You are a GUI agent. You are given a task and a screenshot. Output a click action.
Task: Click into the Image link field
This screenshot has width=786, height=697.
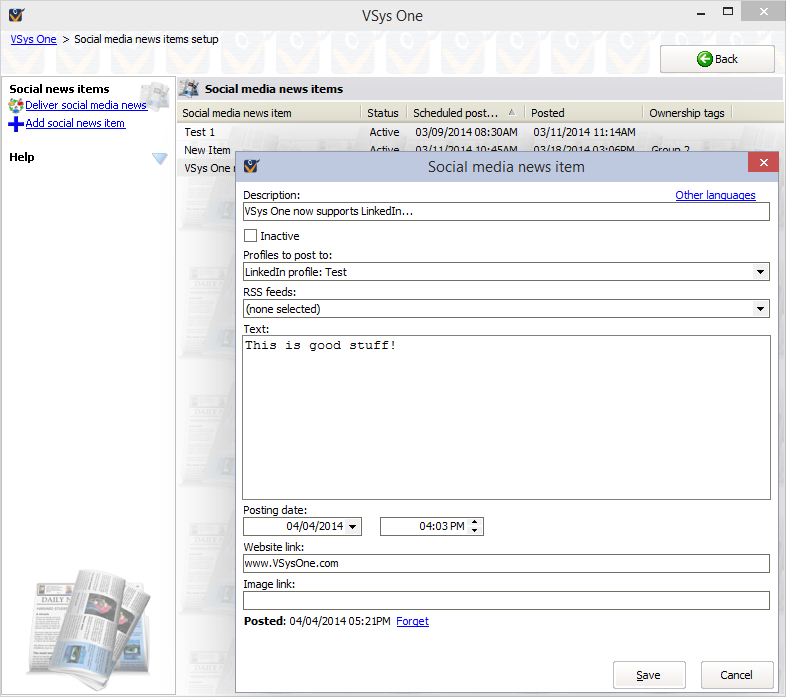[x=506, y=600]
